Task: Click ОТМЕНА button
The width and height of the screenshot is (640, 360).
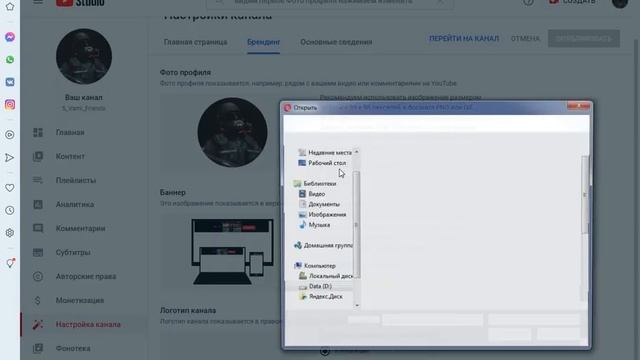Action: tap(525, 38)
